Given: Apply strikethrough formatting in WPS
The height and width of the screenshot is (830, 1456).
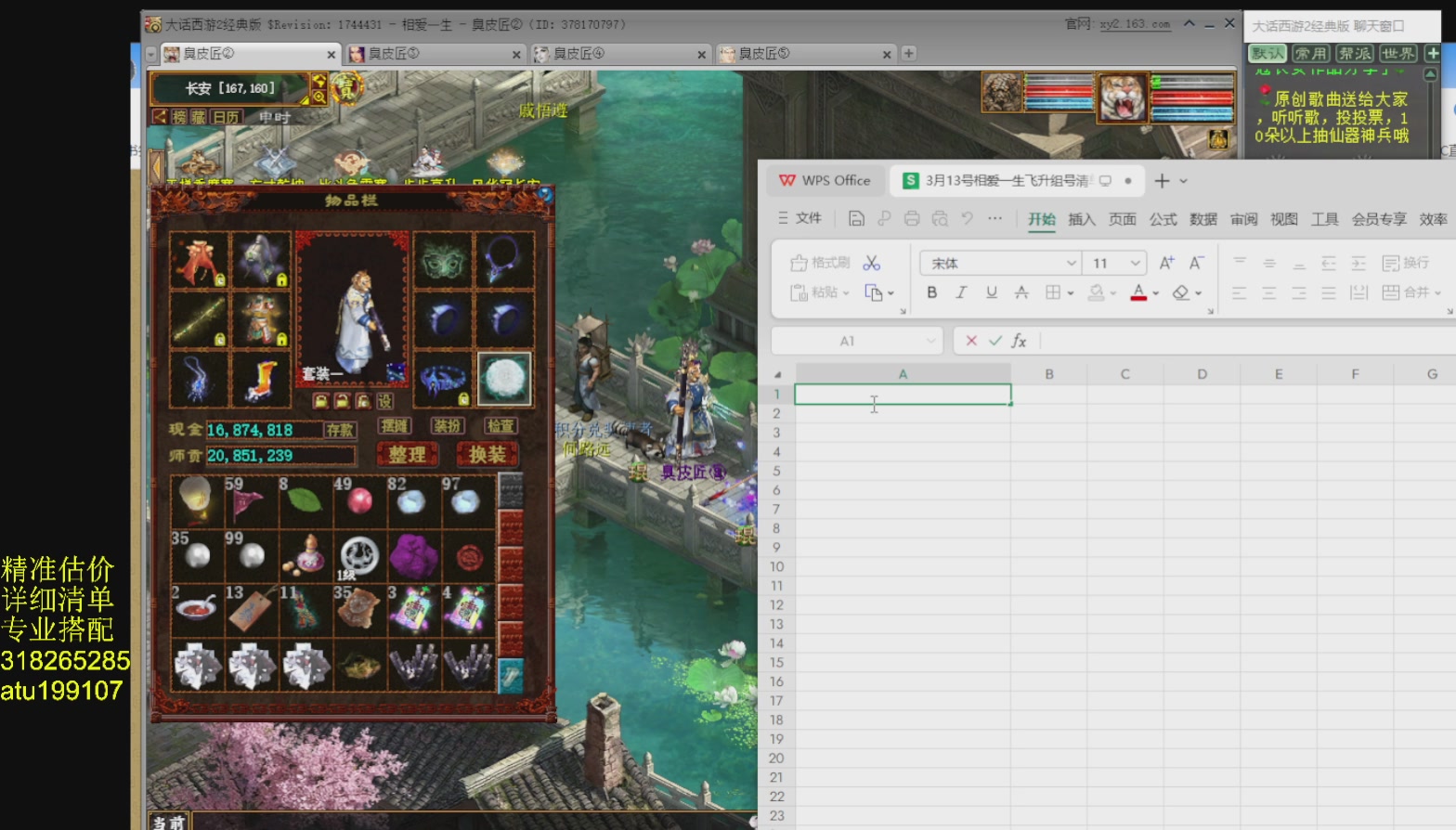Looking at the screenshot, I should pyautogui.click(x=1021, y=292).
